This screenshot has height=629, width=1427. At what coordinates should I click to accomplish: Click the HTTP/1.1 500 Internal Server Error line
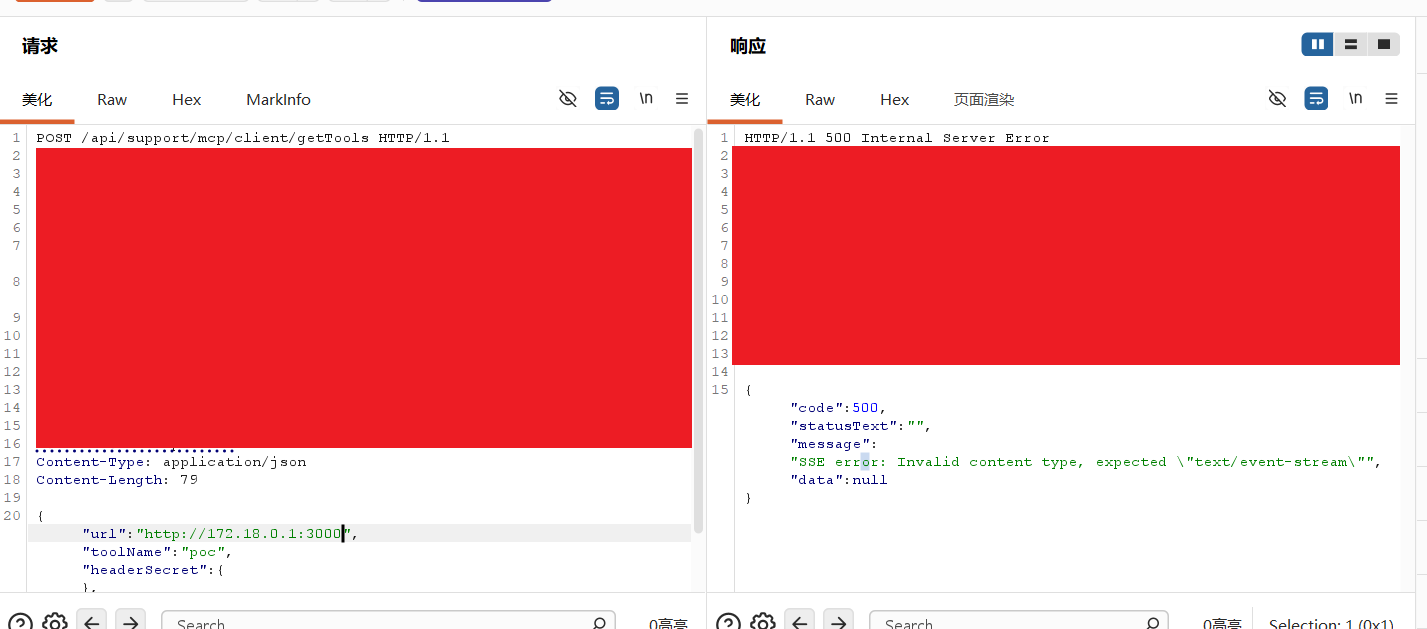coord(897,138)
